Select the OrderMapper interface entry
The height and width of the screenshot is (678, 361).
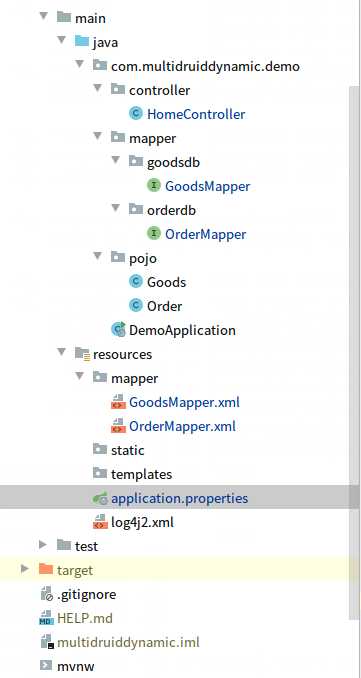tap(206, 234)
